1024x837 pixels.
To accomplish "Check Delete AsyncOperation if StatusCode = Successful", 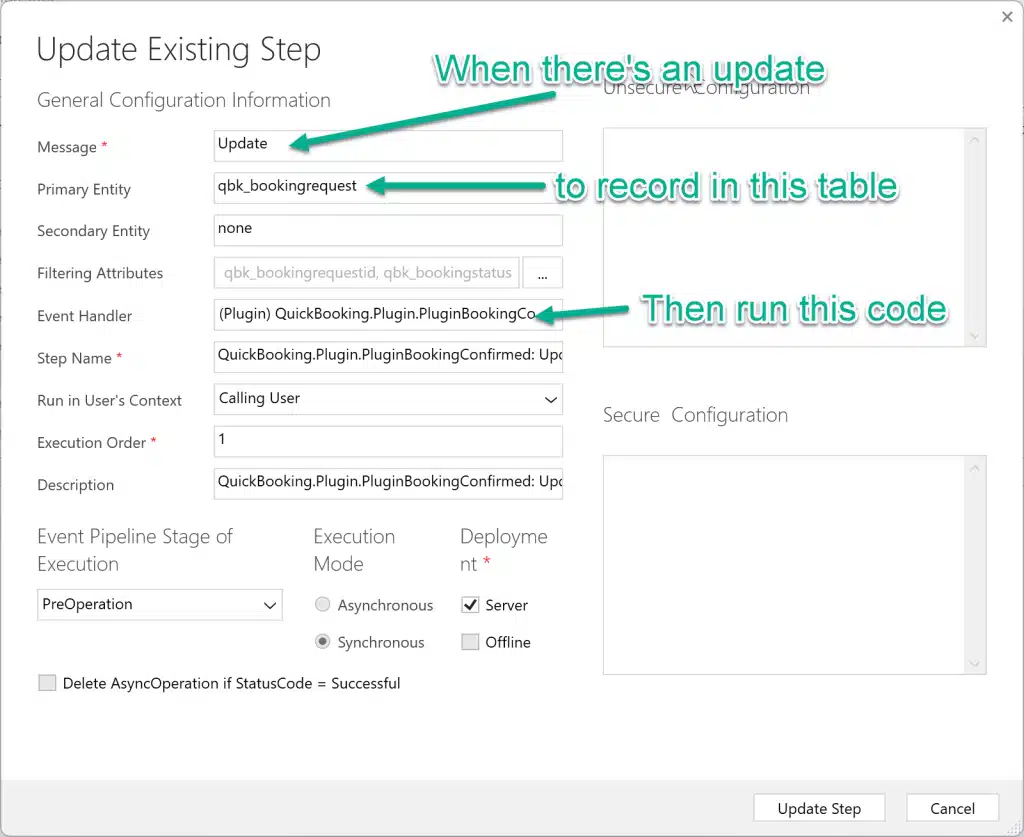I will point(45,683).
